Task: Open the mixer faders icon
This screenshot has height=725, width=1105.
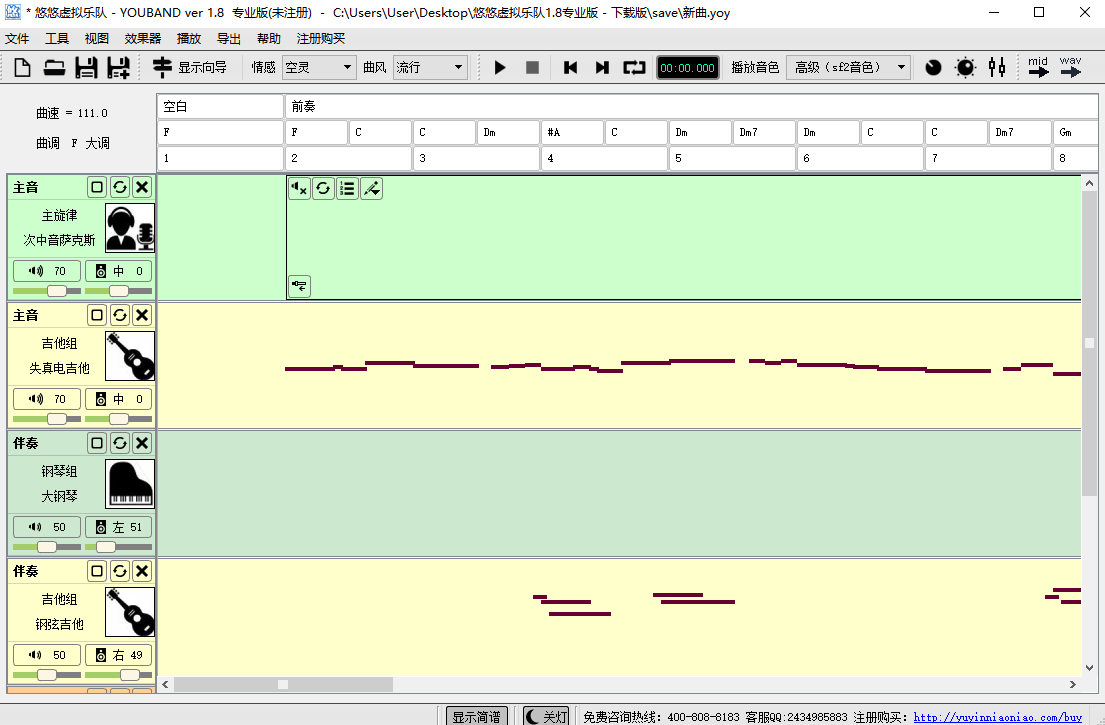Action: (x=997, y=68)
